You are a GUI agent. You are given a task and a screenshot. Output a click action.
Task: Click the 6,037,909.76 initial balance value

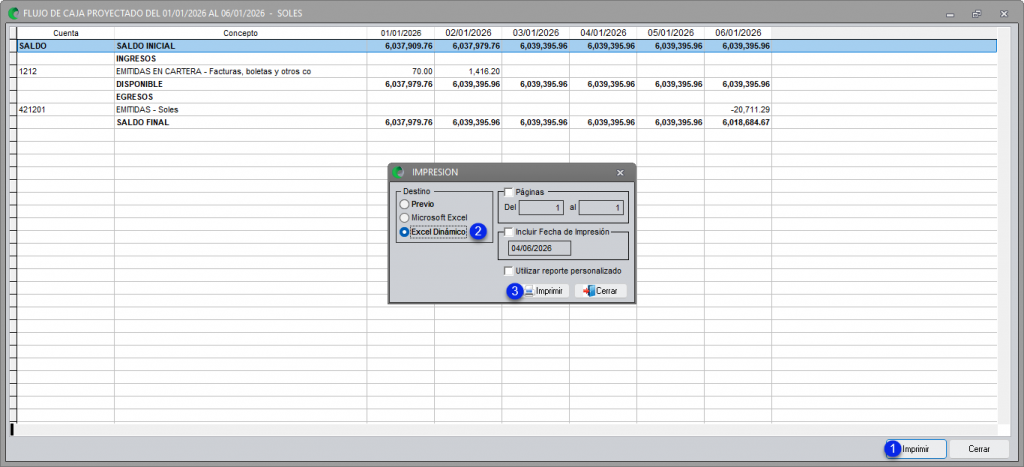coord(409,46)
